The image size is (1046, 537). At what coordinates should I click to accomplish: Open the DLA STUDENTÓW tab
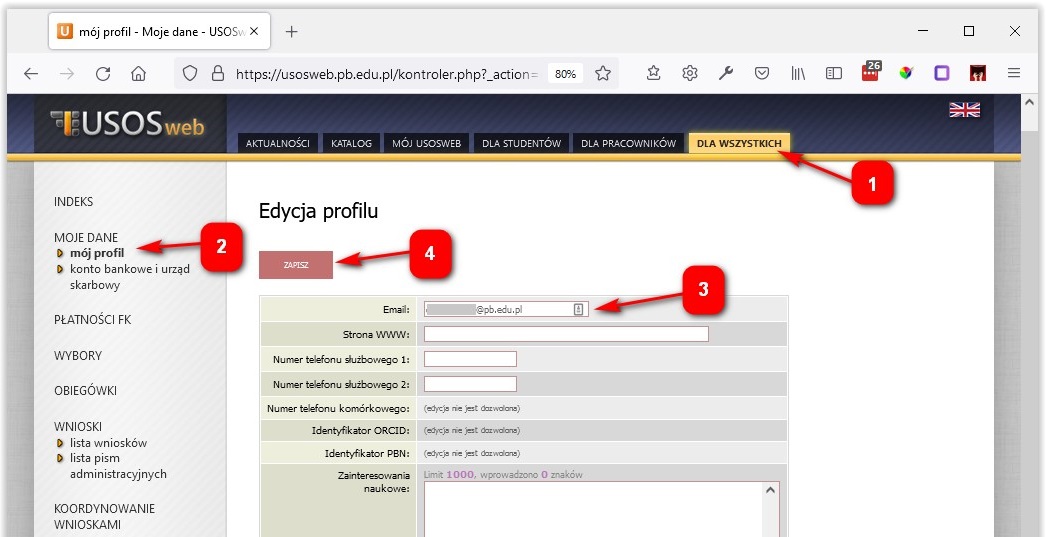tap(522, 143)
